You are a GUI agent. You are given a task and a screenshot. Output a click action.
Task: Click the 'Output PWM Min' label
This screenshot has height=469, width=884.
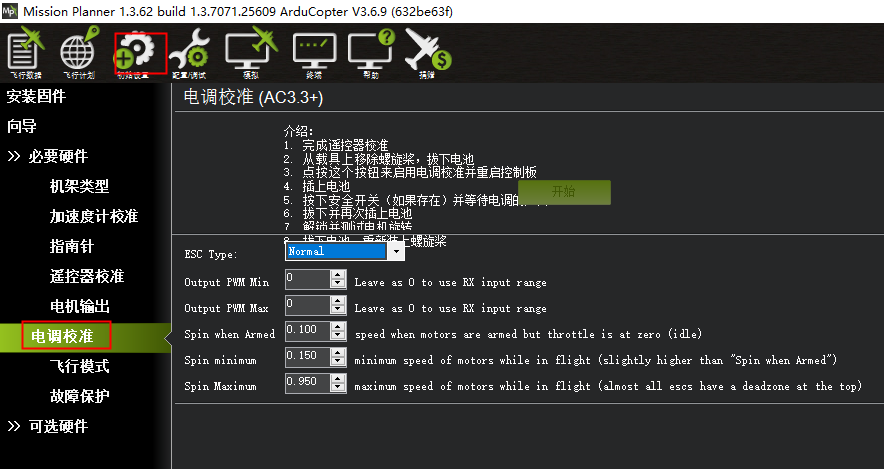coord(227,282)
